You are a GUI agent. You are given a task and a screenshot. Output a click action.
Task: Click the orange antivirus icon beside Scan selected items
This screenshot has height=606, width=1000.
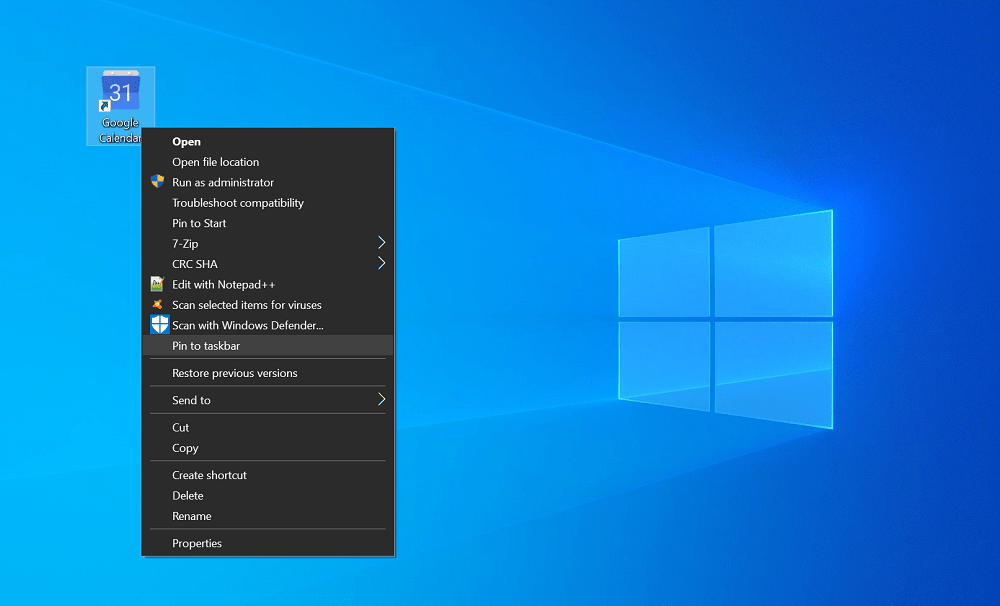click(x=158, y=304)
